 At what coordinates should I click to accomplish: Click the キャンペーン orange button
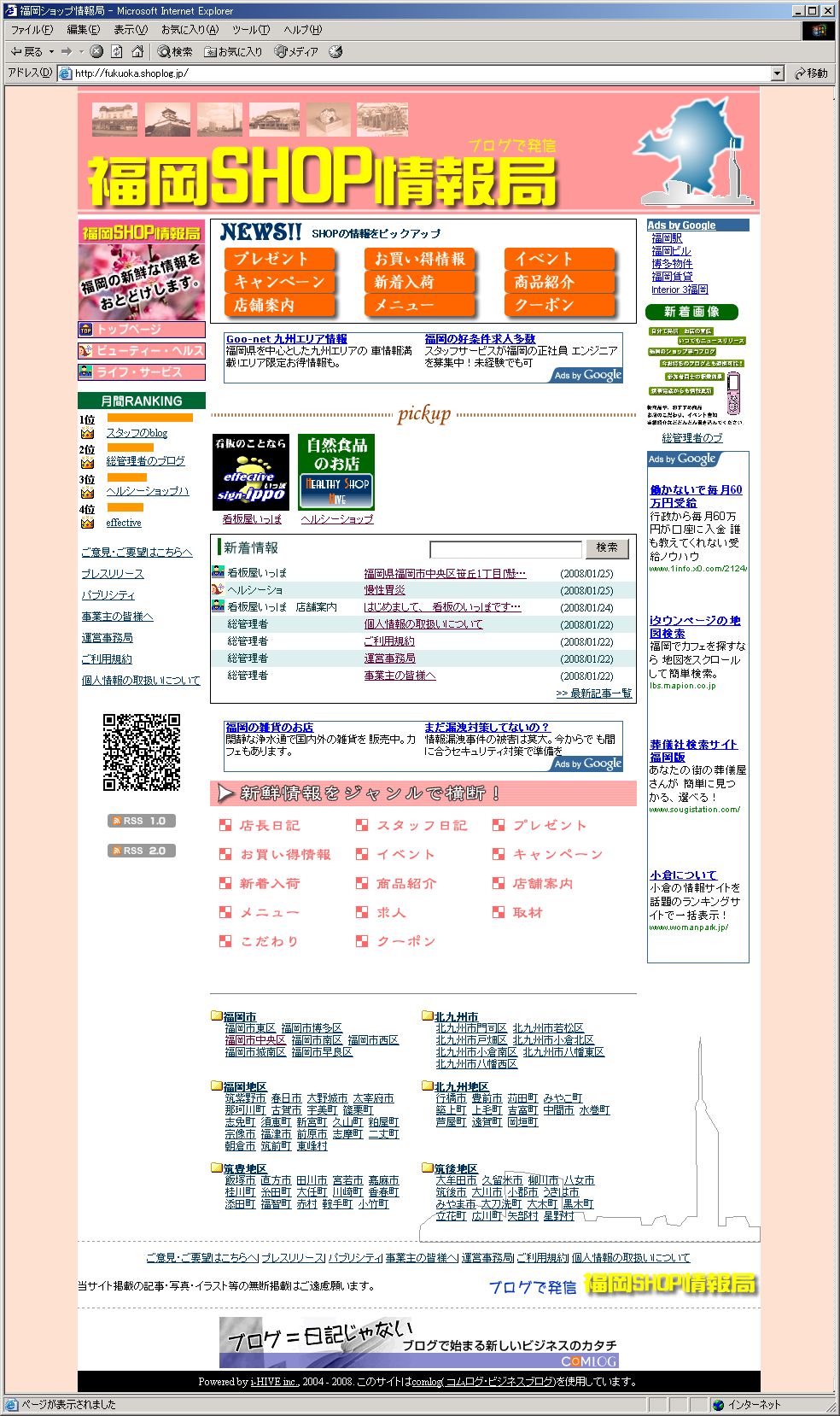280,282
